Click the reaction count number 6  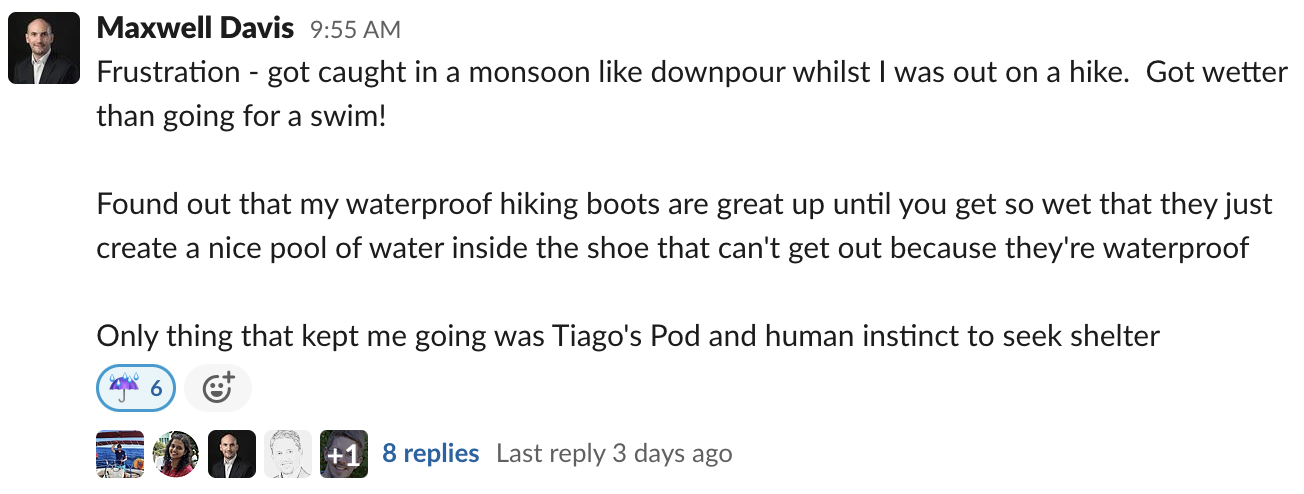tap(156, 388)
